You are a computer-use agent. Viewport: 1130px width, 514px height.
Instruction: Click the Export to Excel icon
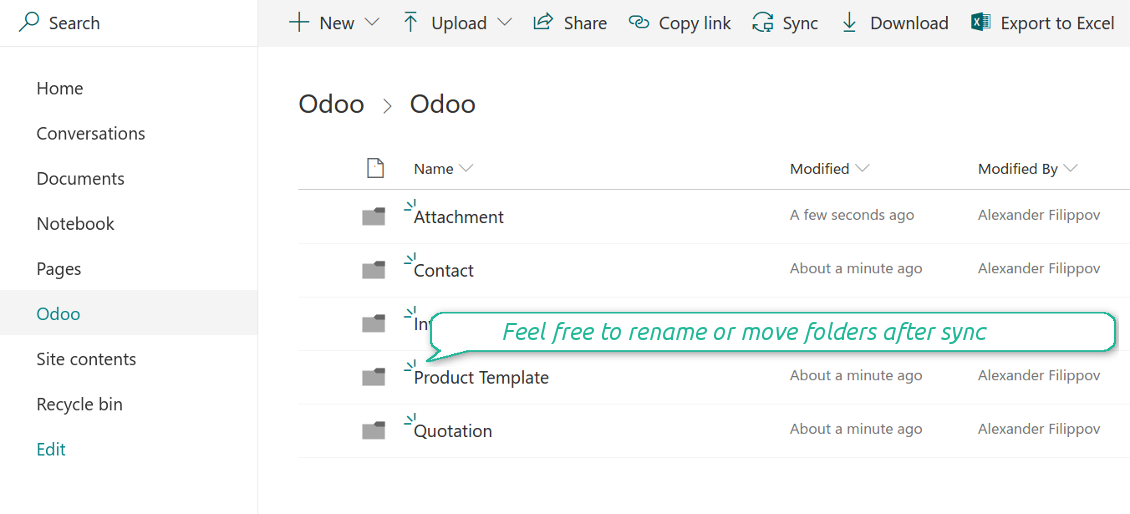click(980, 22)
